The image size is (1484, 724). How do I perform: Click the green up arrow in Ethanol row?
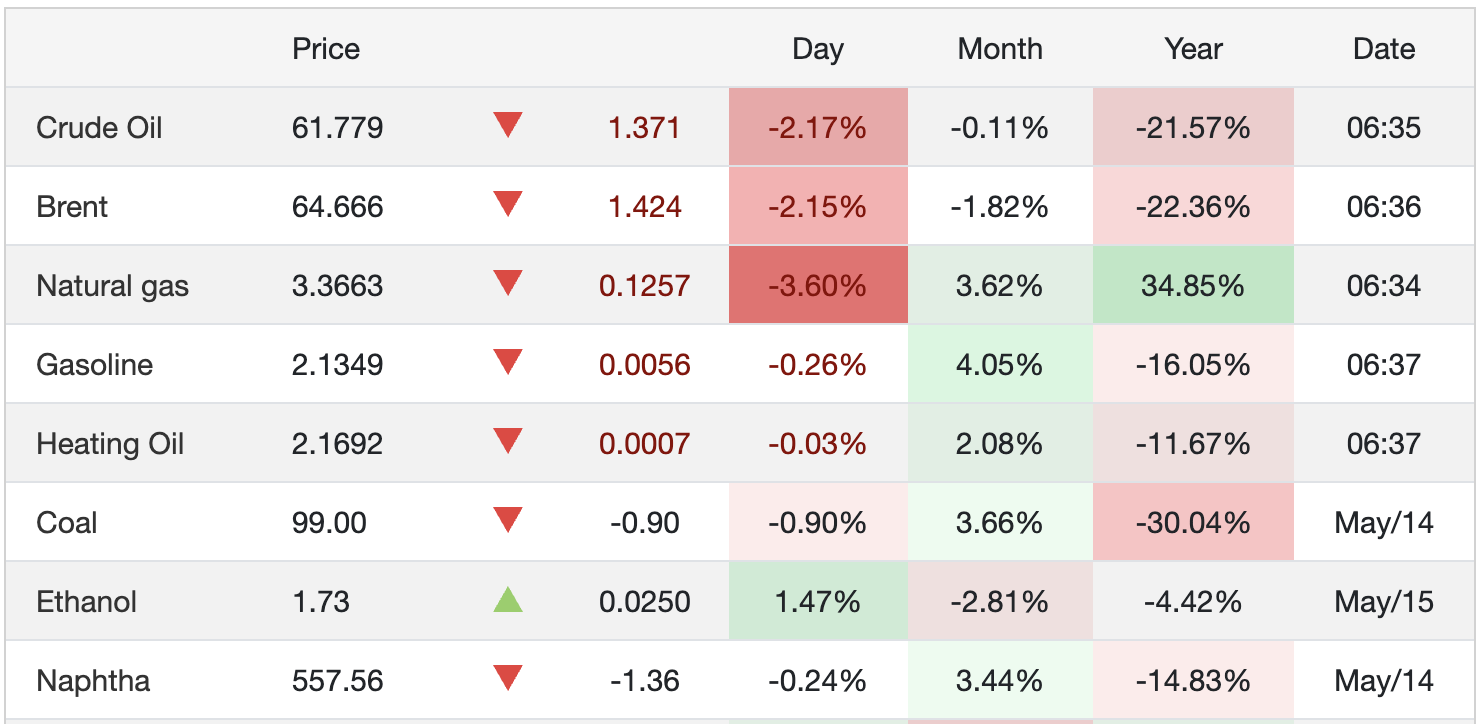tap(508, 600)
